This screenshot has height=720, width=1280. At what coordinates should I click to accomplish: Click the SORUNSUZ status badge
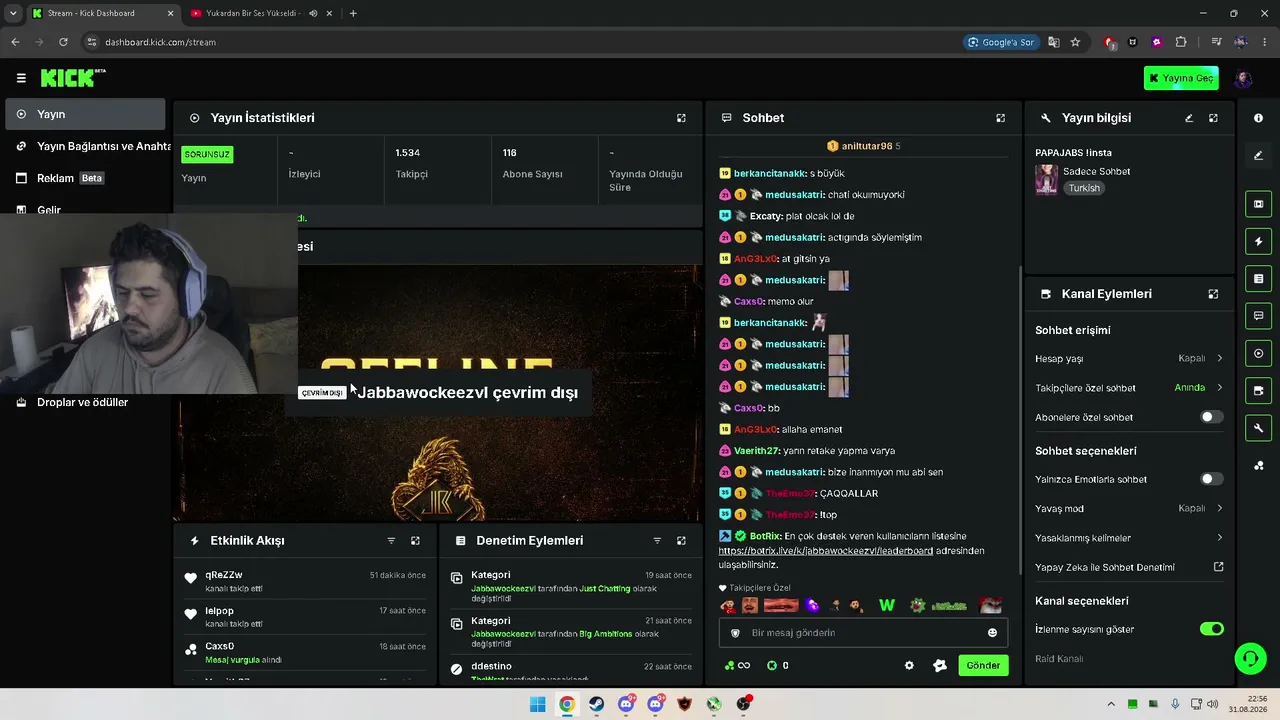[207, 155]
